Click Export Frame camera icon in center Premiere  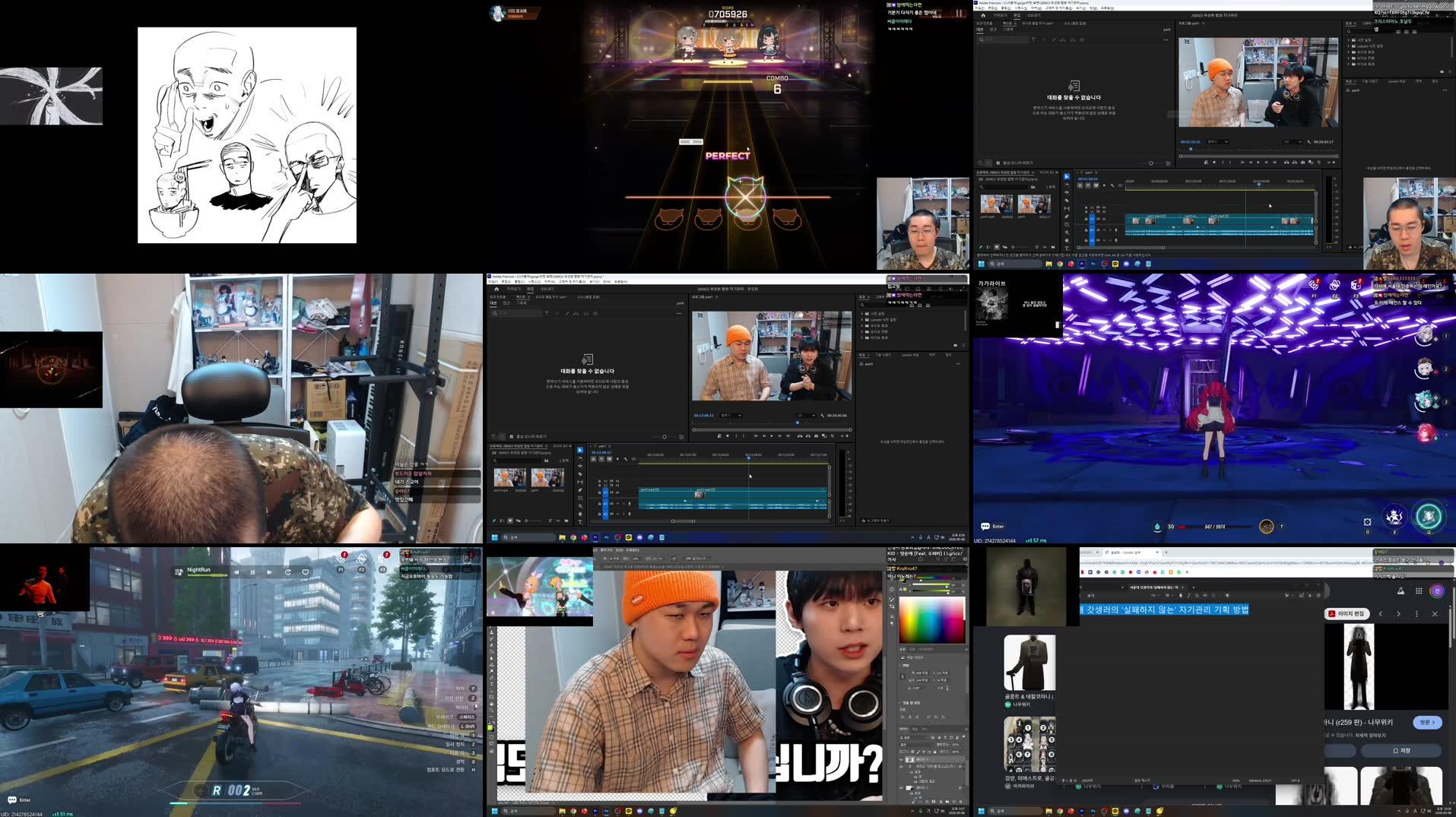pos(816,436)
